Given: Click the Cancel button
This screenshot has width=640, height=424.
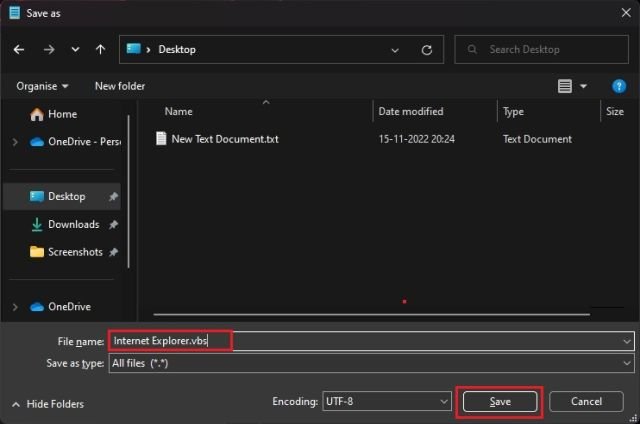Looking at the screenshot, I should click(586, 402).
